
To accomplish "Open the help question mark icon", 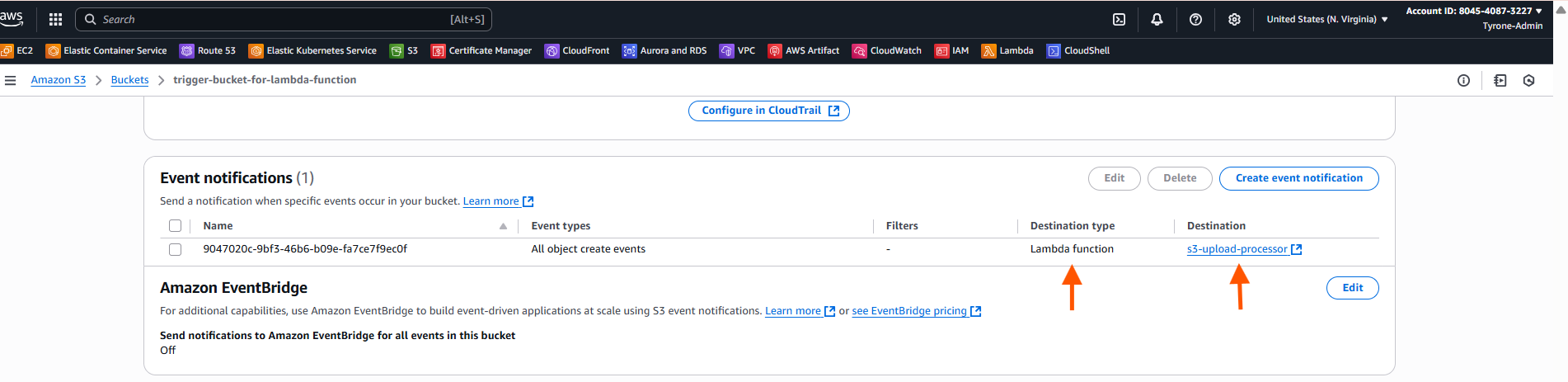I will [1195, 19].
